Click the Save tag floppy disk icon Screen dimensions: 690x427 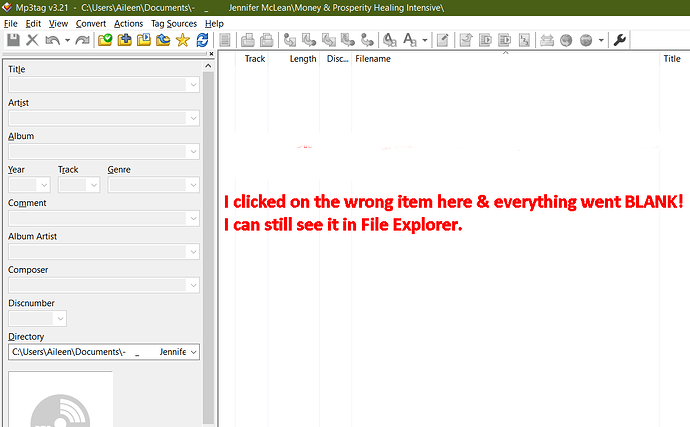(x=13, y=40)
